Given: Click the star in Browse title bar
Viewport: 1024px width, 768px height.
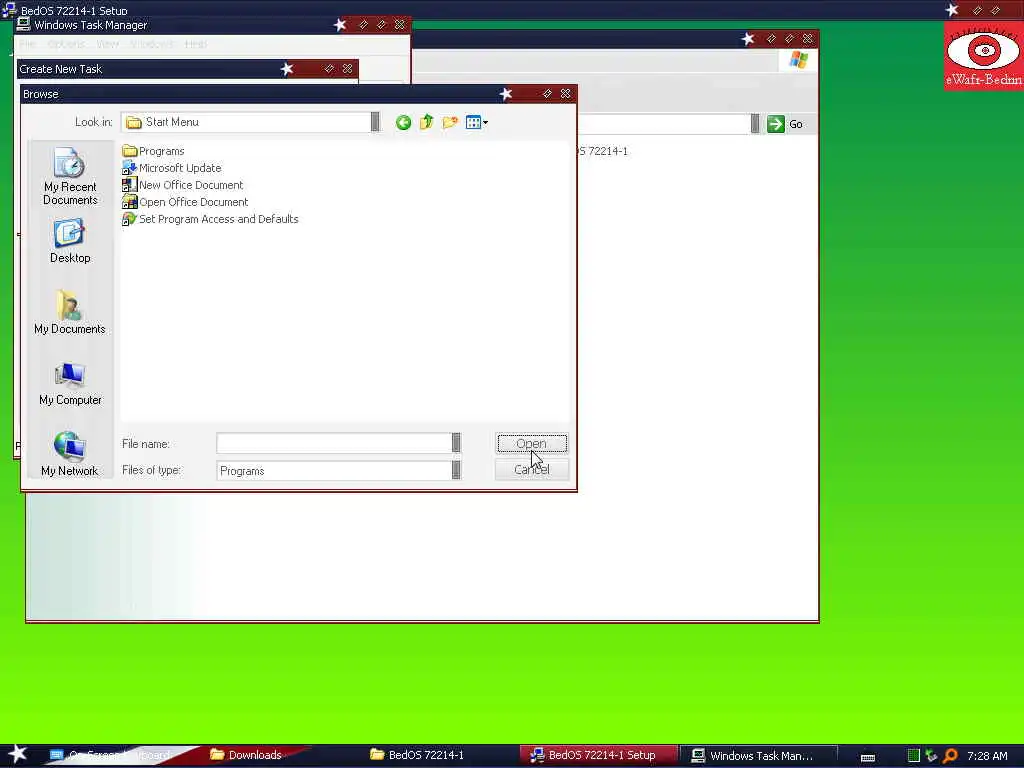Looking at the screenshot, I should click(x=505, y=94).
